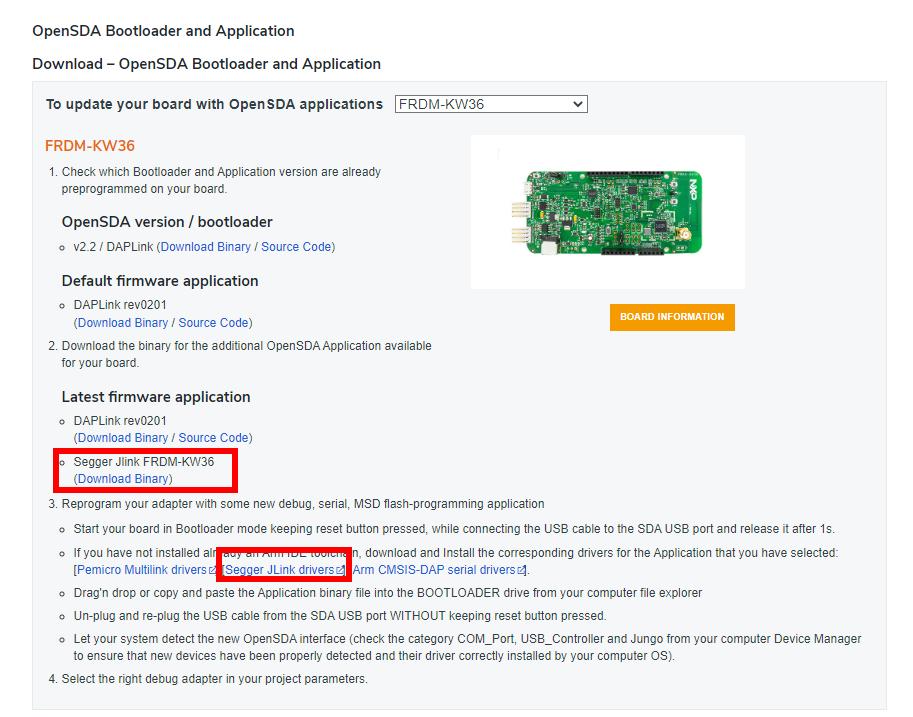The image size is (913, 717).
Task: Download DAPLink rev0201 Binary under Latest firmware
Action: [123, 438]
